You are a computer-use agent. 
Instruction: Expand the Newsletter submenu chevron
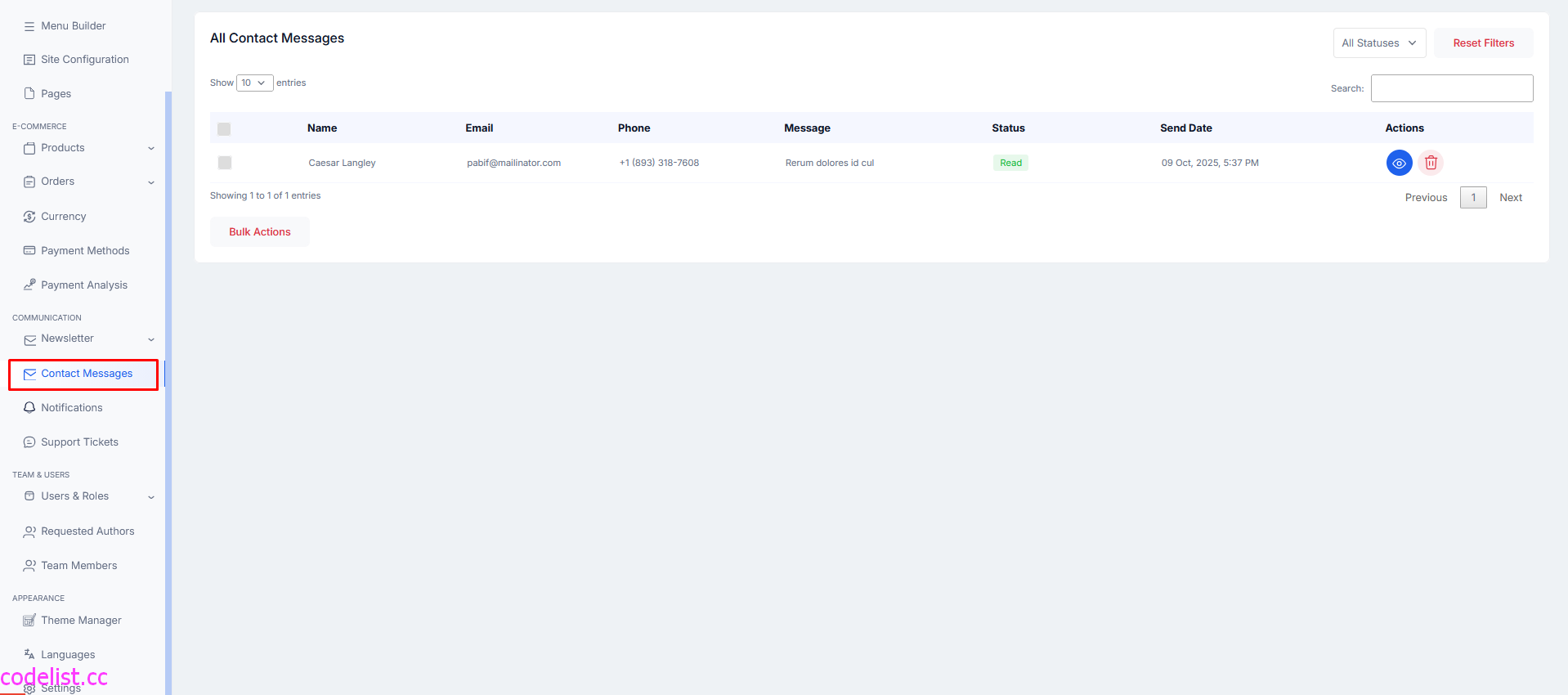151,339
